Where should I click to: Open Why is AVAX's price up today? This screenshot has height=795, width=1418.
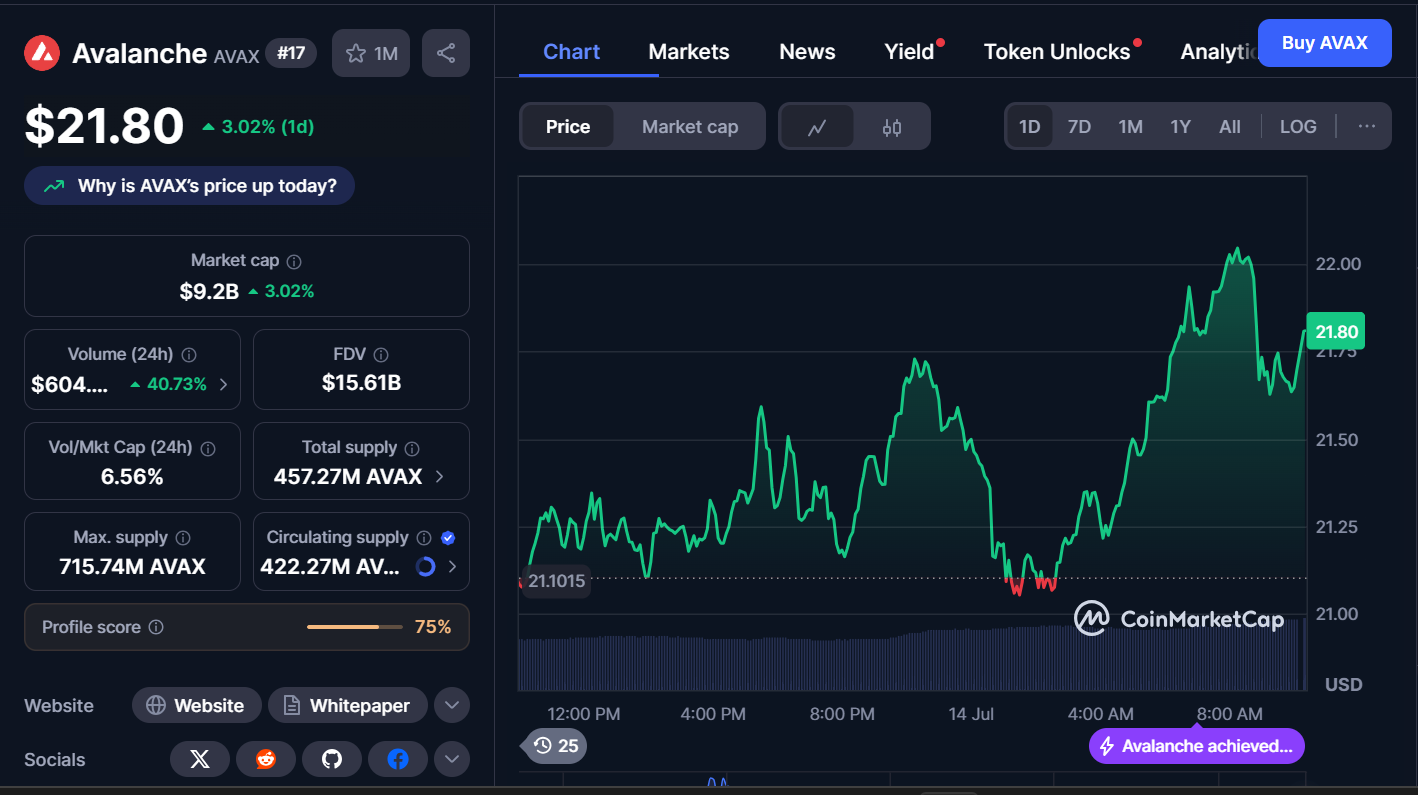click(190, 186)
